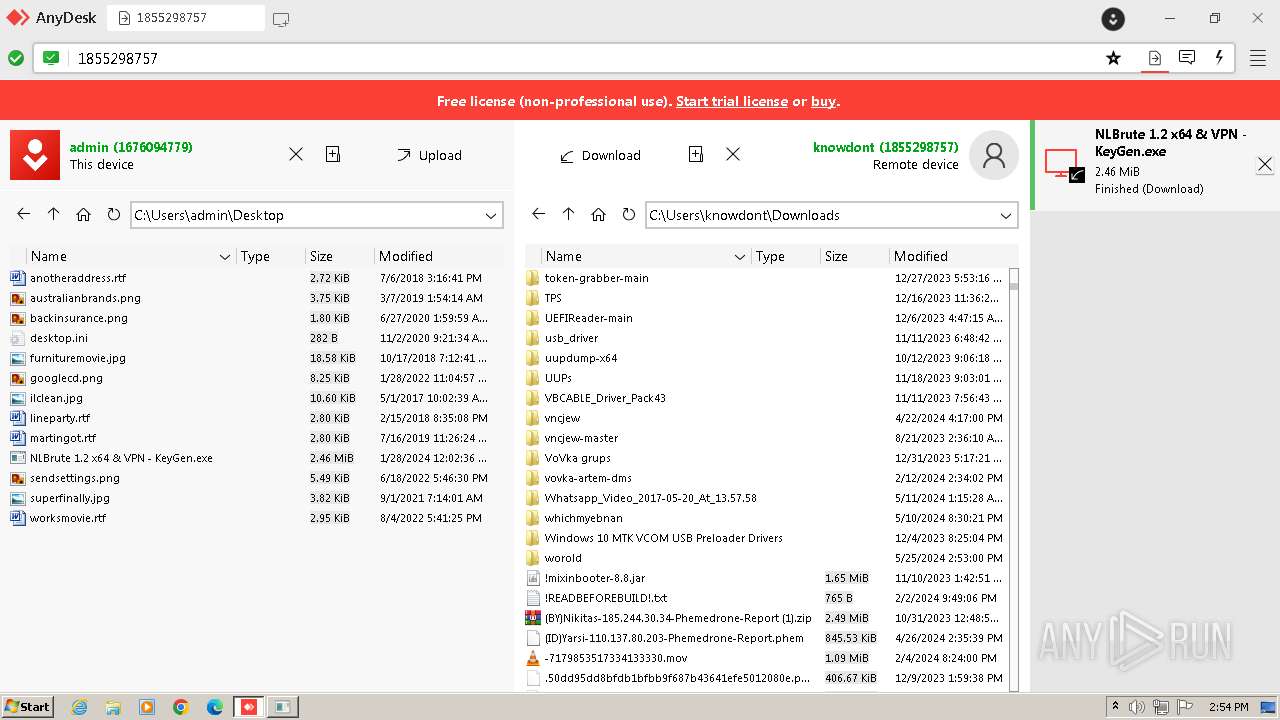This screenshot has height=720, width=1280.
Task: Switch to the 1855298757 session tab
Action: coord(186,18)
